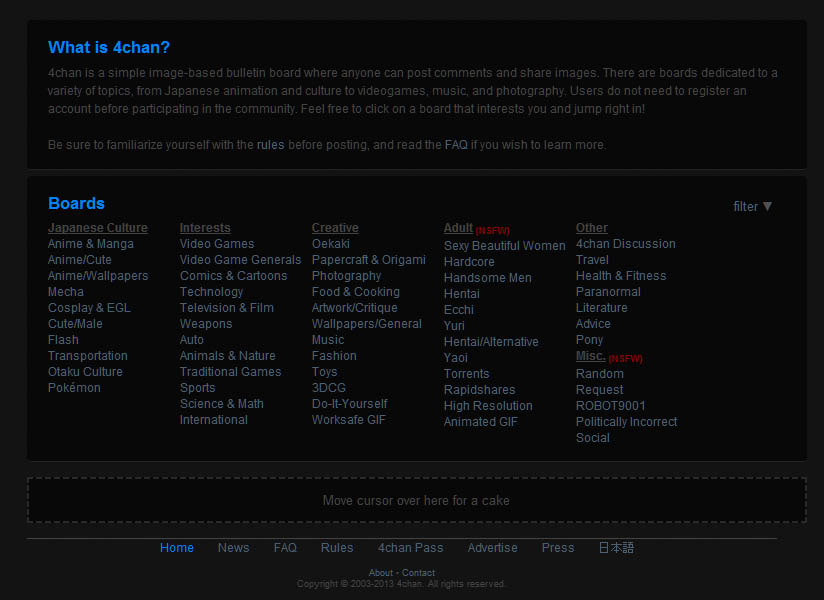Visit the Weapons board
The height and width of the screenshot is (600, 824).
(205, 324)
